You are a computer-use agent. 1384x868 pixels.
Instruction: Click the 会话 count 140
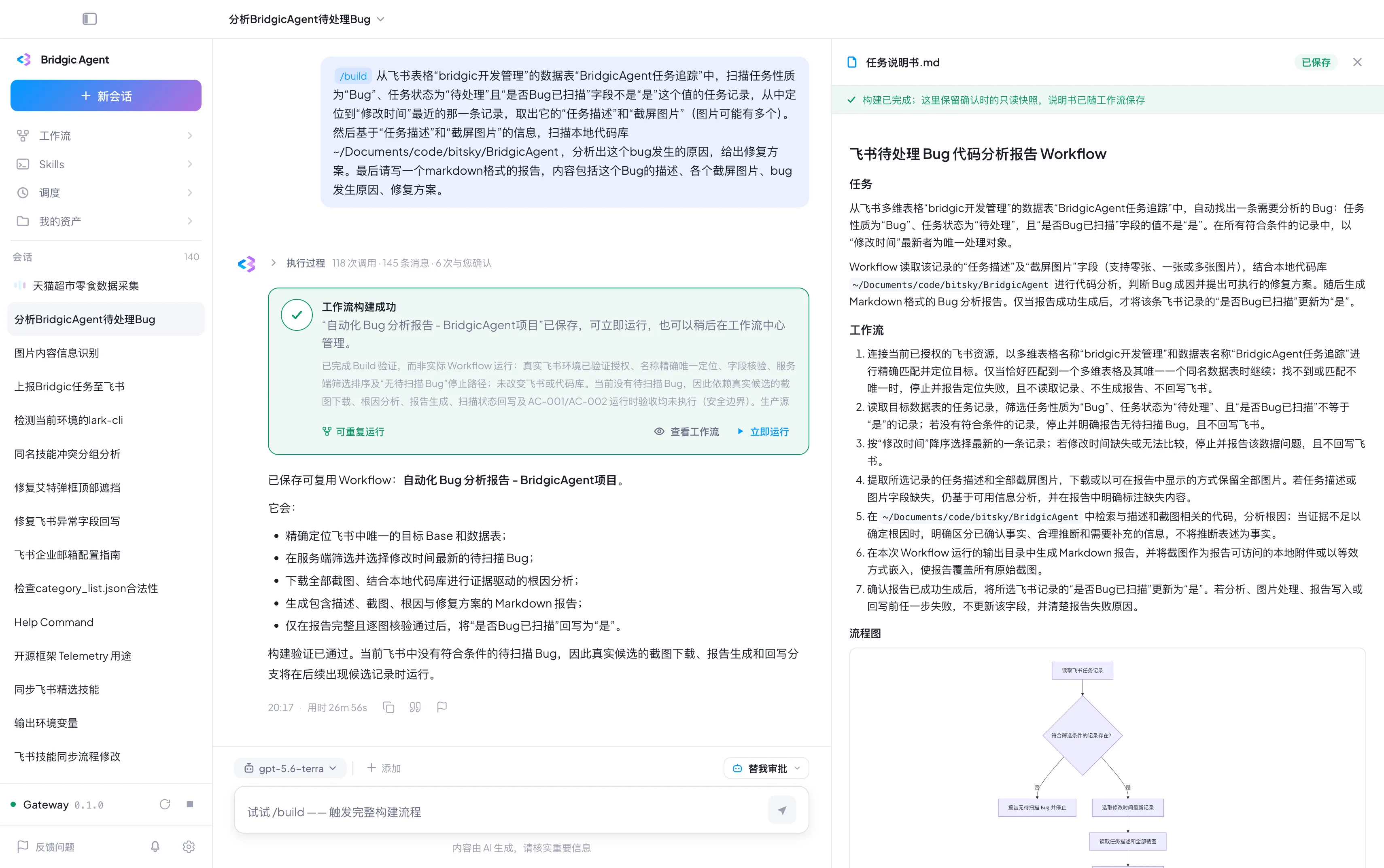[x=192, y=256]
